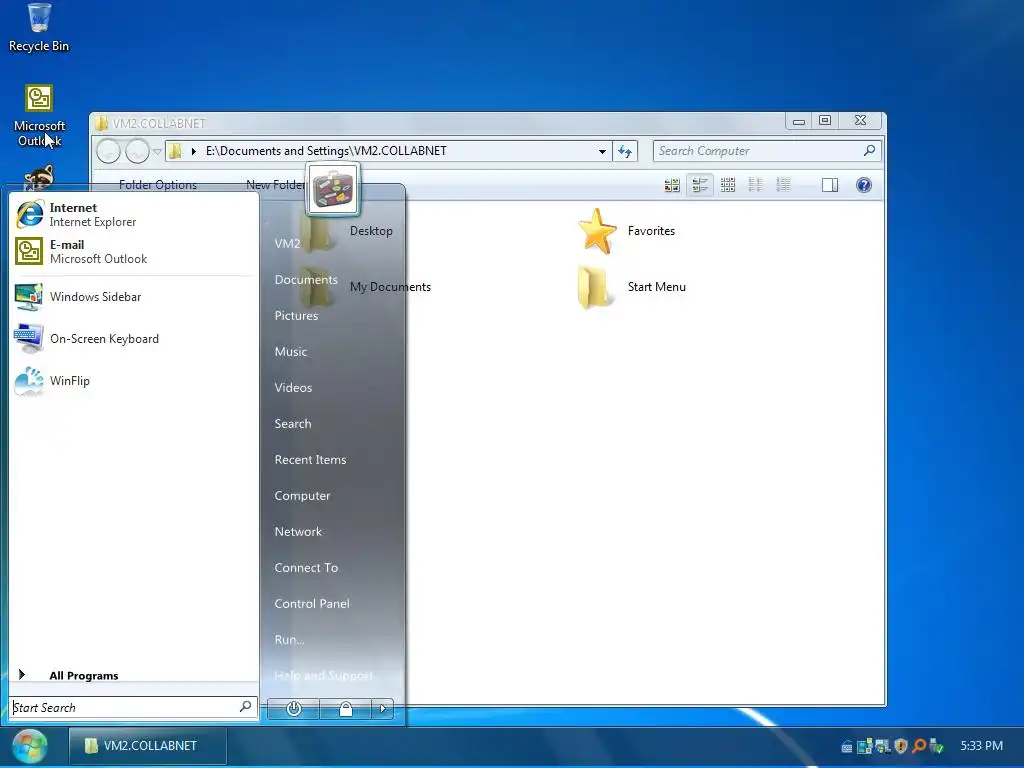The width and height of the screenshot is (1024, 768).
Task: Open the Recycle Bin desktop icon
Action: point(39,27)
